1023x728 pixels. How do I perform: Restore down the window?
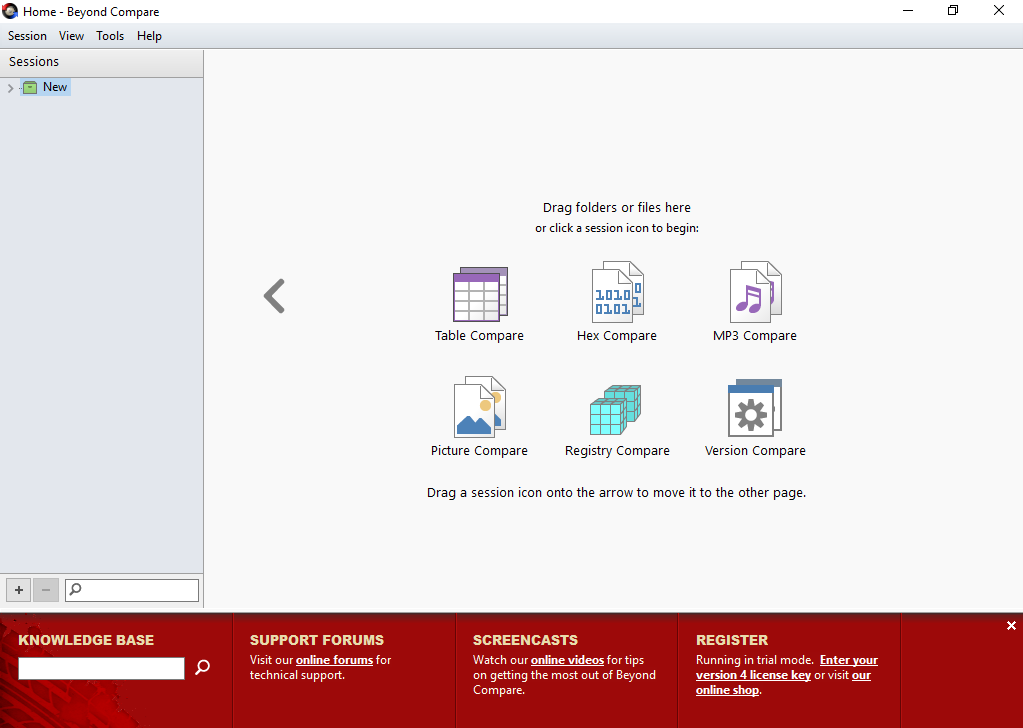(x=953, y=10)
